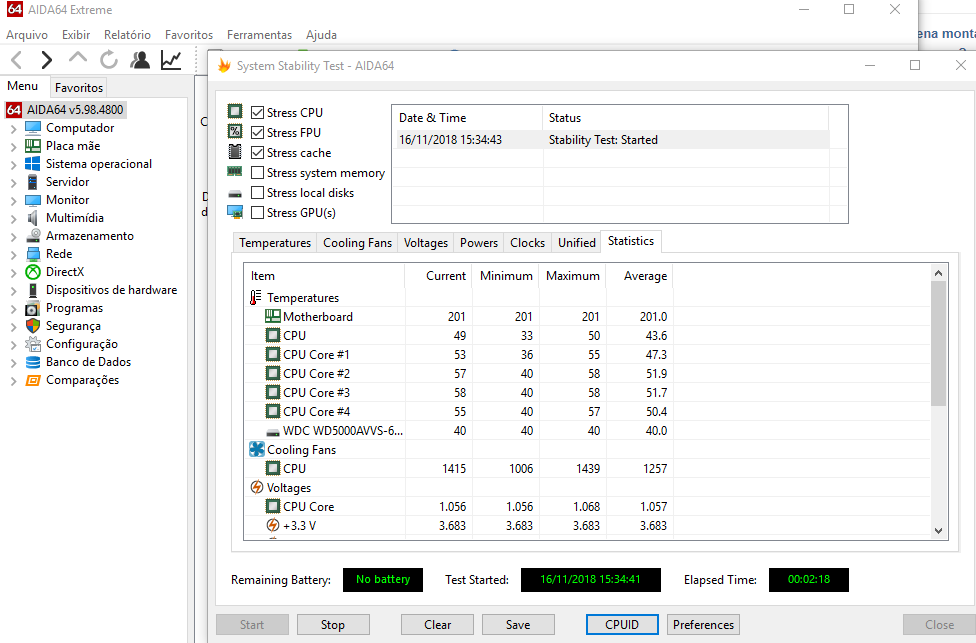Image resolution: width=976 pixels, height=643 pixels.
Task: Click the Up arrow toolbar icon
Action: (x=78, y=58)
